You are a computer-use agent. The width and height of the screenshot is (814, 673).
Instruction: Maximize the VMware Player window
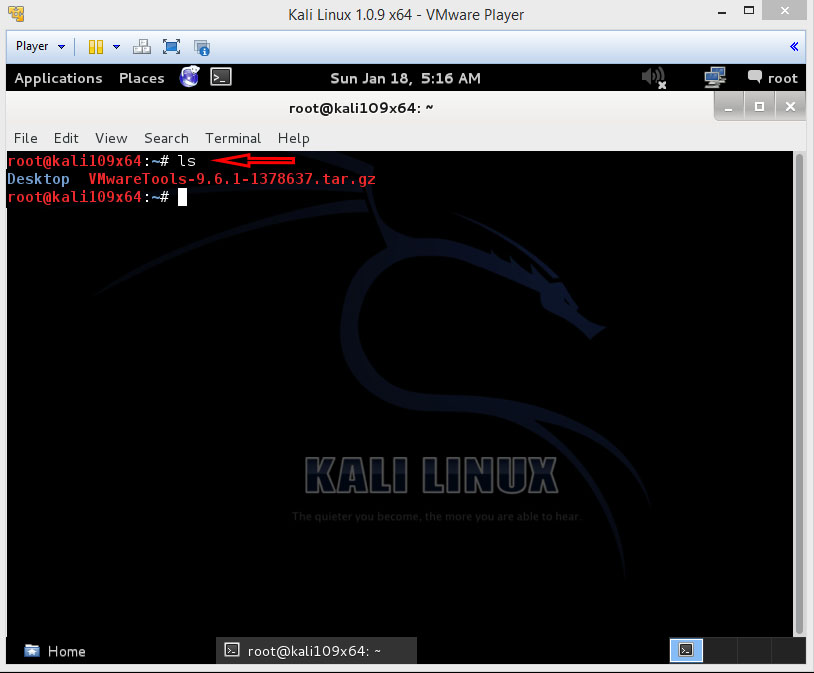tap(749, 11)
